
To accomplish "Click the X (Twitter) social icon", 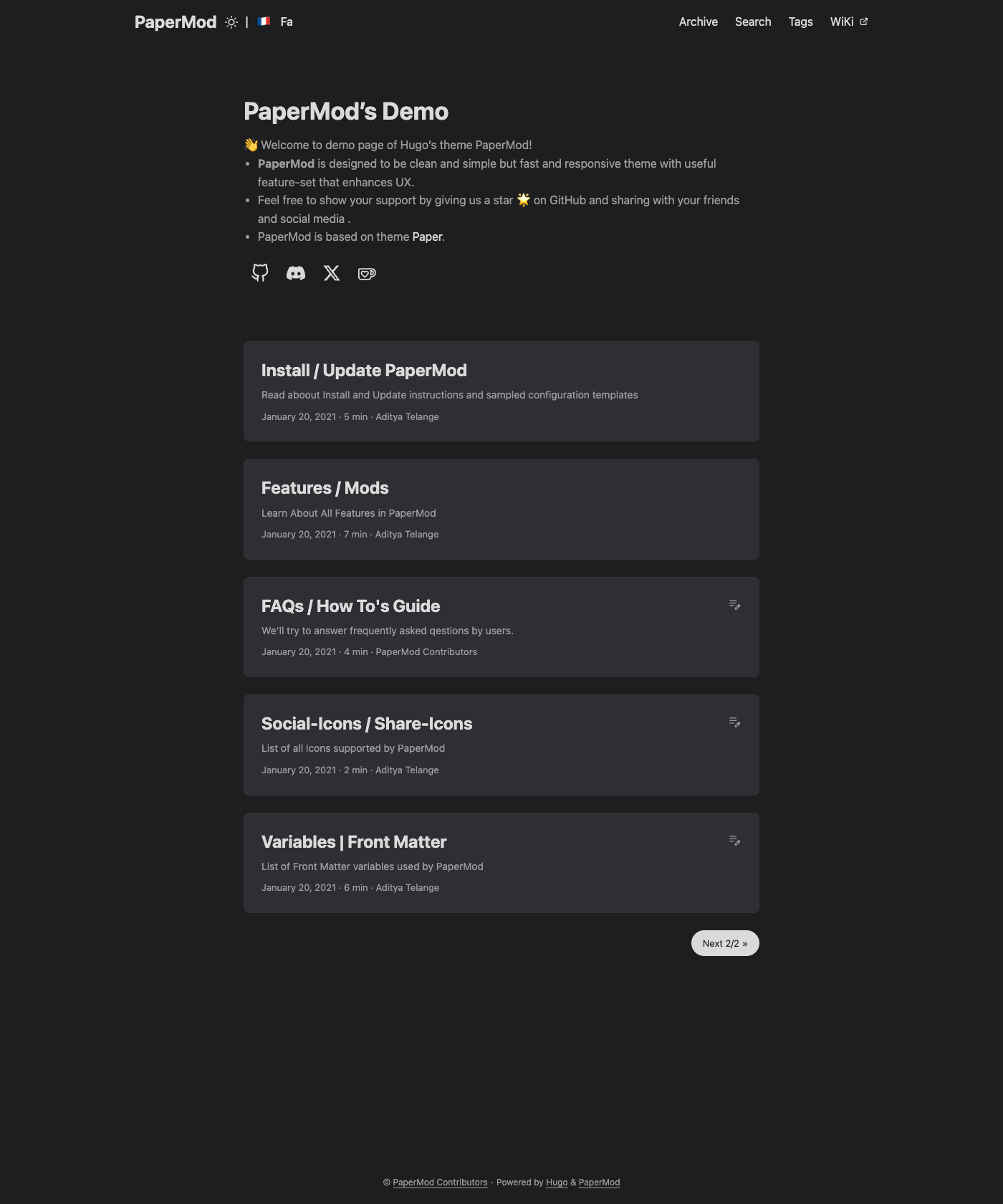I will (x=331, y=273).
